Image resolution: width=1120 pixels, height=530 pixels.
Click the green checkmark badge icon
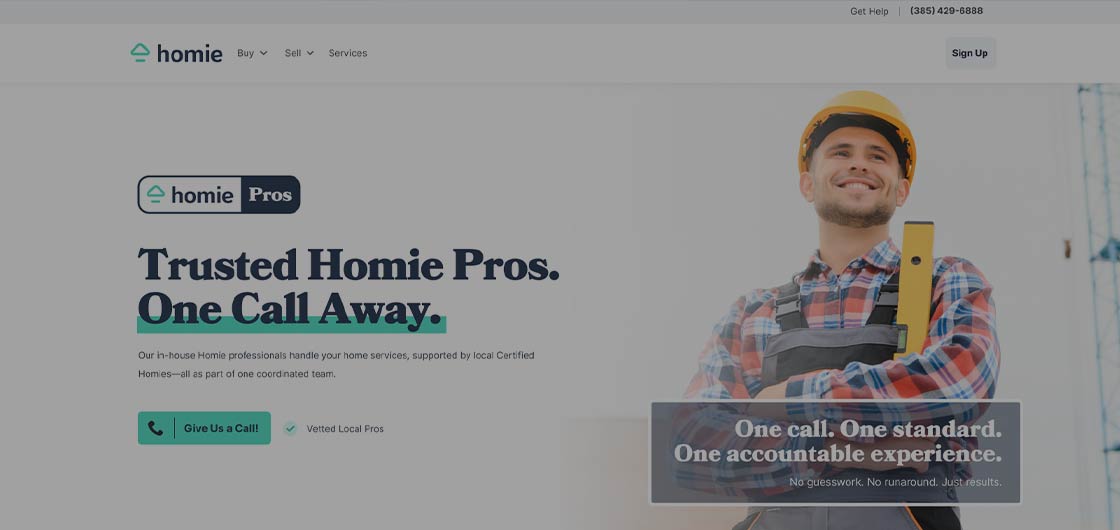290,429
